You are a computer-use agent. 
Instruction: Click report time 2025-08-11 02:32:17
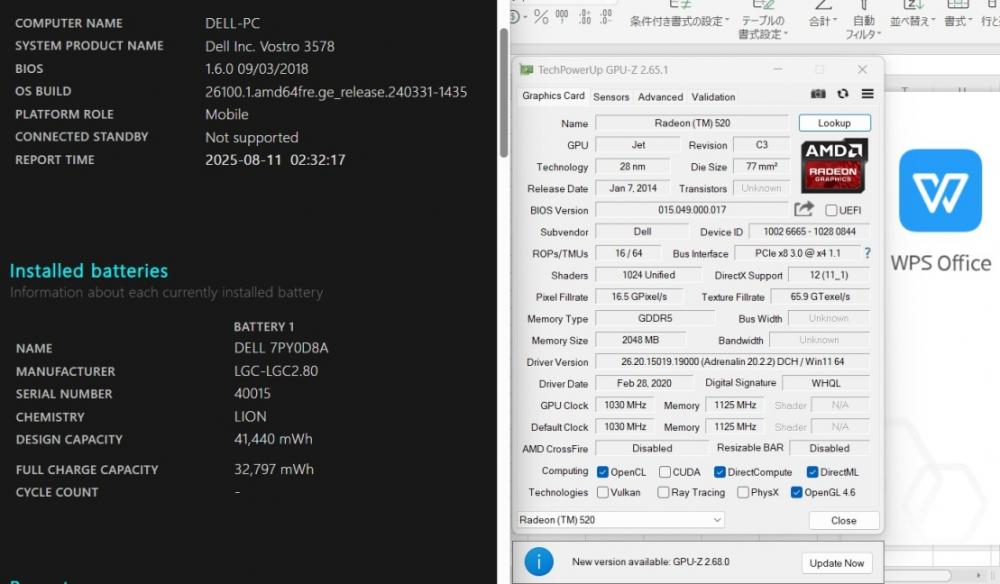[x=275, y=160]
